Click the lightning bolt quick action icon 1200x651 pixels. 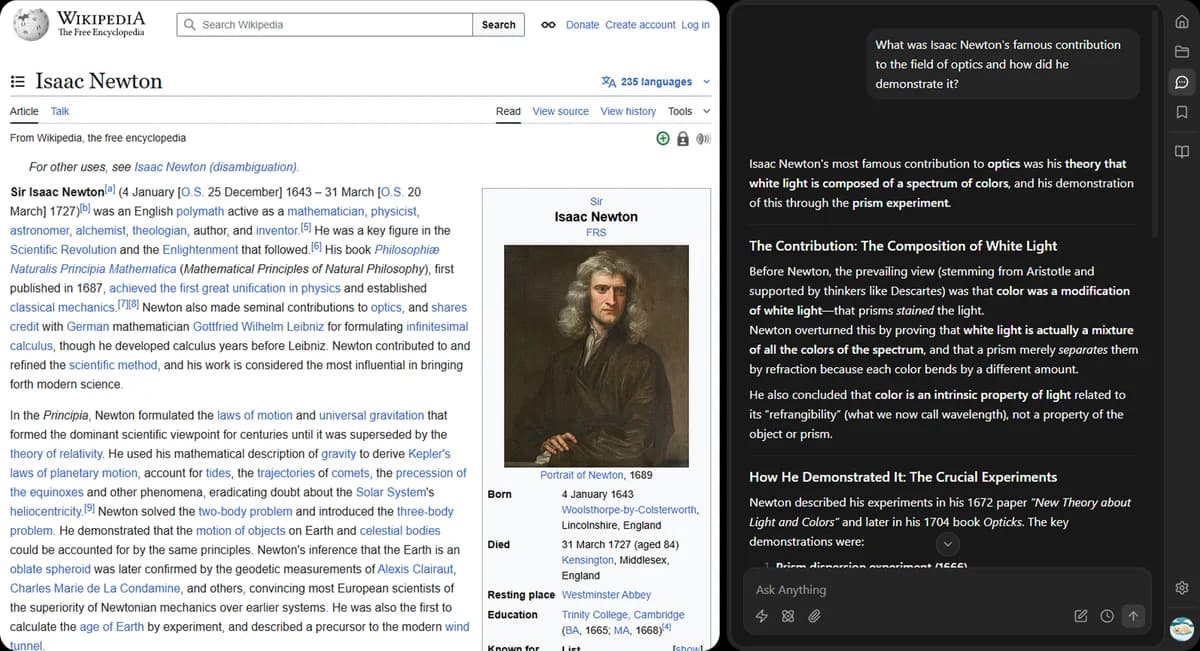762,616
